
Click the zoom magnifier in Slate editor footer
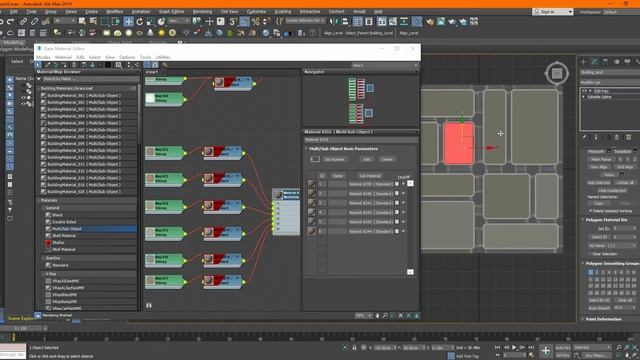pos(385,316)
